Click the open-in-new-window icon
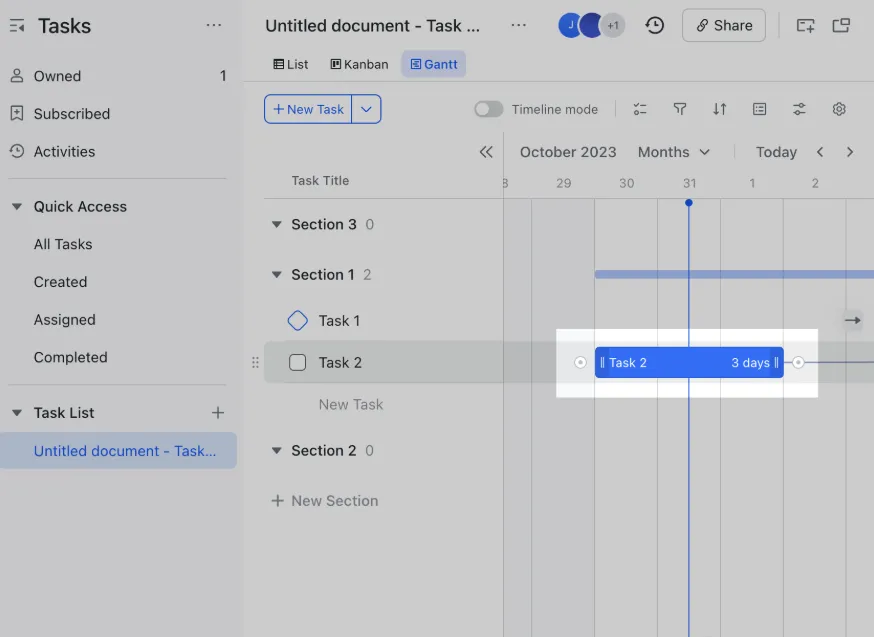 coord(841,26)
